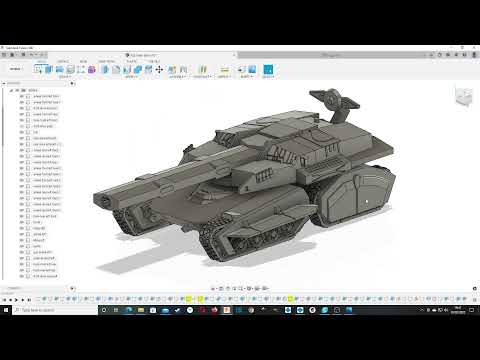Open the INSPECT group dropdown
Viewport: 480px width, 360px height.
pyautogui.click(x=224, y=77)
